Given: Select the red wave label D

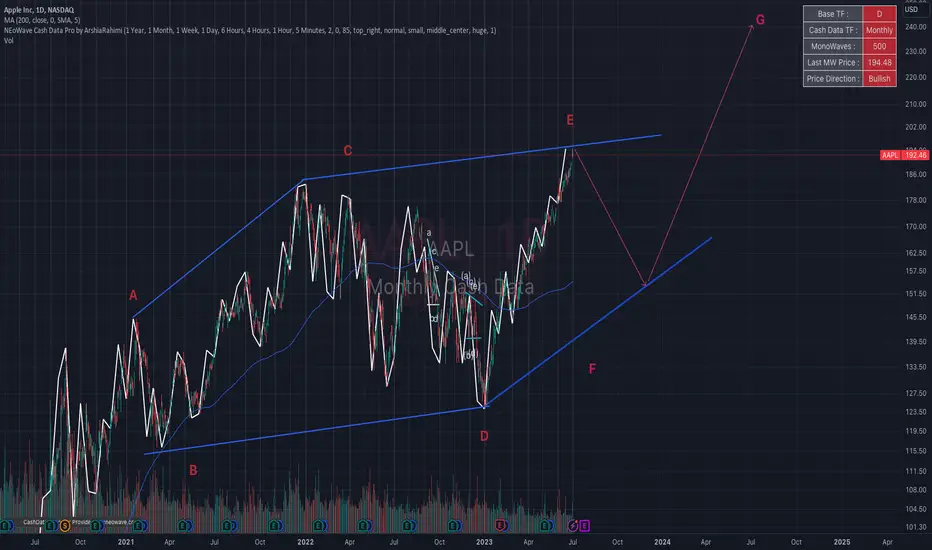Looking at the screenshot, I should [x=484, y=436].
